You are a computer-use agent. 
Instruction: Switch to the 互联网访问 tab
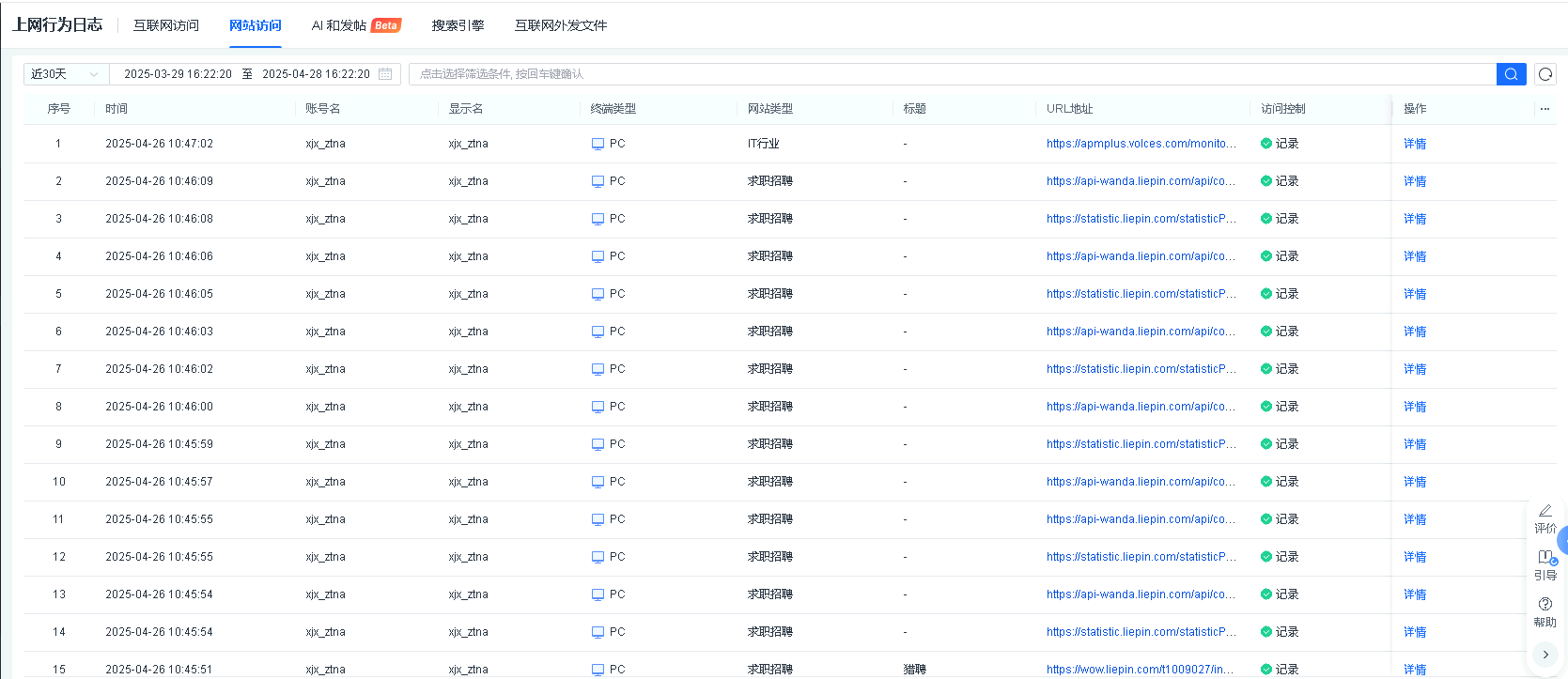(x=166, y=25)
